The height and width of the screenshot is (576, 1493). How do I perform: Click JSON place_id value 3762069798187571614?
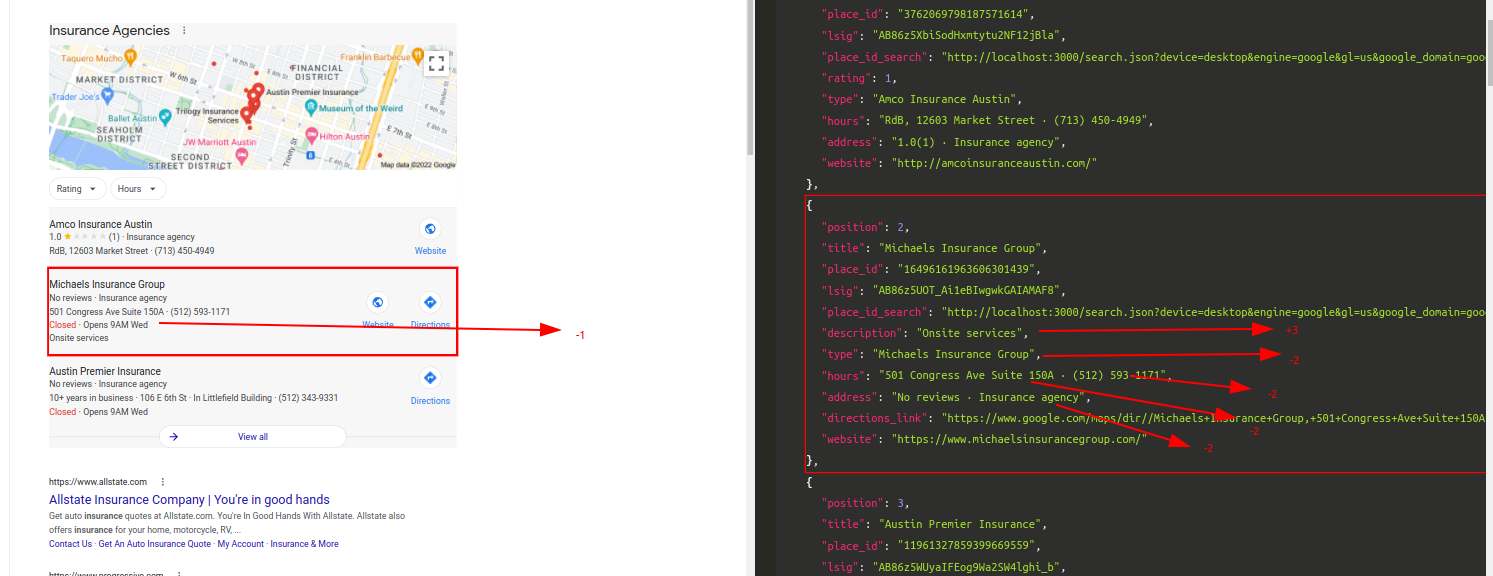click(961, 14)
